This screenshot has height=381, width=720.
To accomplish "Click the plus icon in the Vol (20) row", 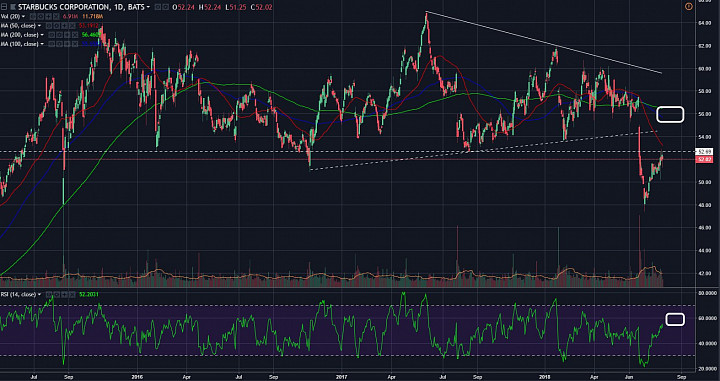I will point(48,17).
